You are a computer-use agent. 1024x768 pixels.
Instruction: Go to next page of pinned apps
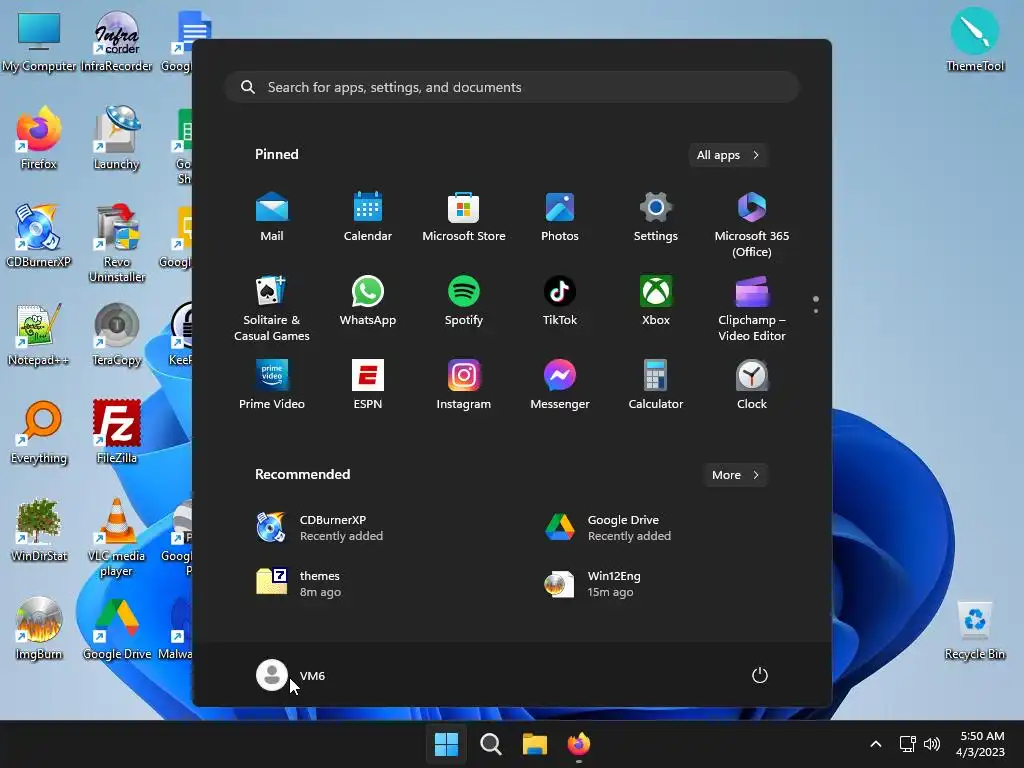point(816,311)
